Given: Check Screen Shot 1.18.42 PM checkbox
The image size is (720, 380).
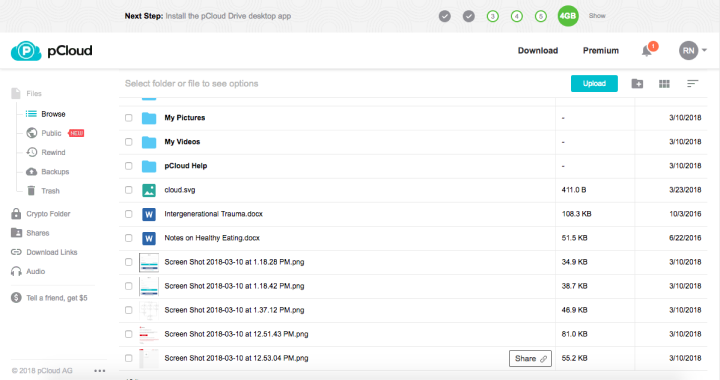Looking at the screenshot, I should click(129, 286).
